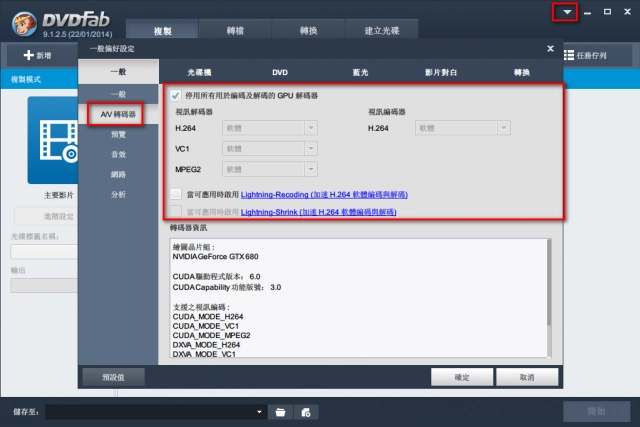Switch to the 複製 copy tab
This screenshot has height=427, width=640.
[x=162, y=31]
